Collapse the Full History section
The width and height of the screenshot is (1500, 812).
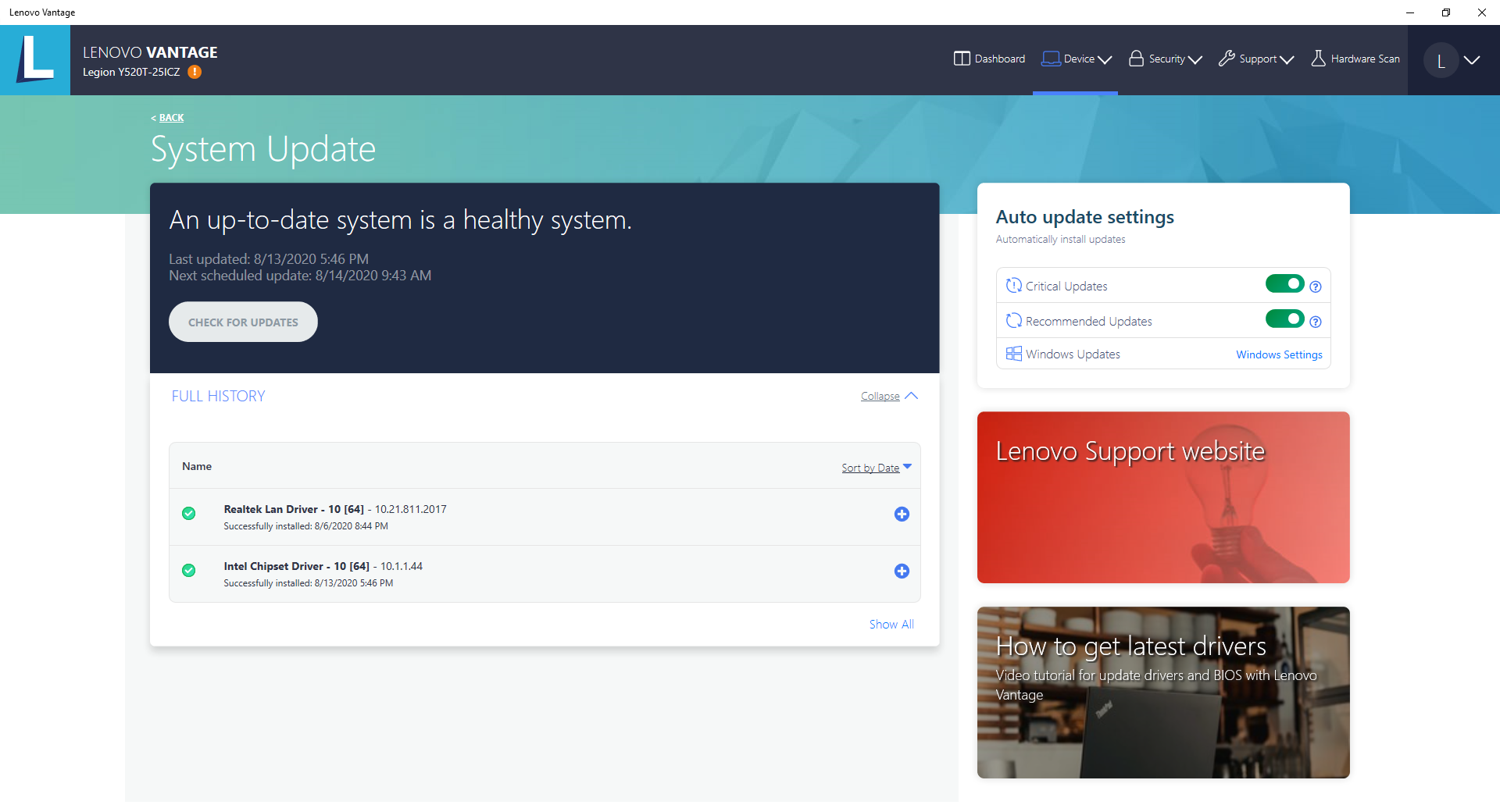click(x=889, y=396)
